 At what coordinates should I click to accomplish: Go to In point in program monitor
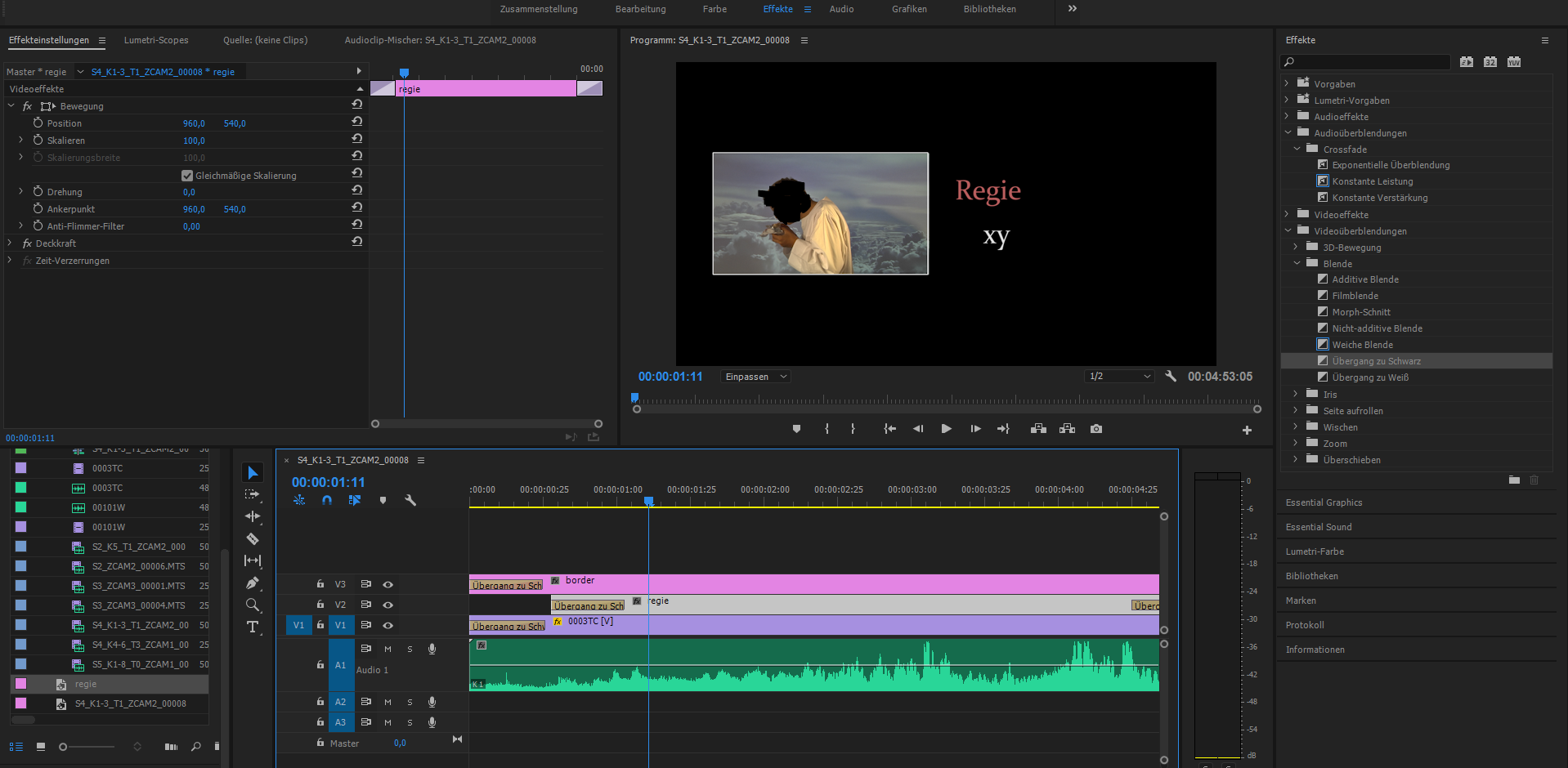point(890,429)
